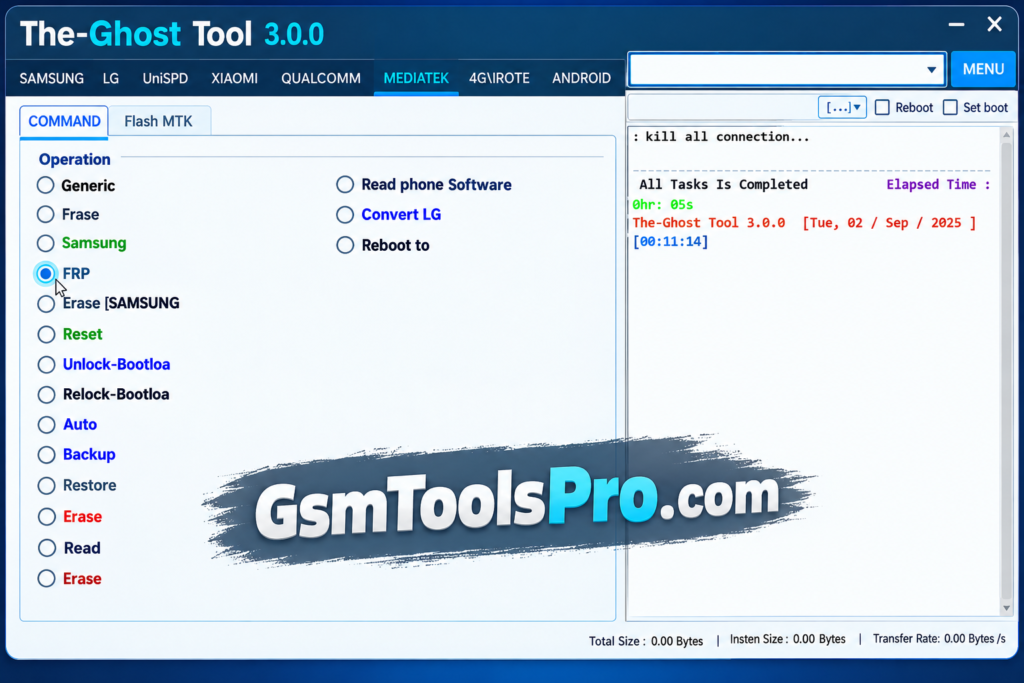Image resolution: width=1024 pixels, height=683 pixels.
Task: Choose the Auto operation
Action: 46,424
